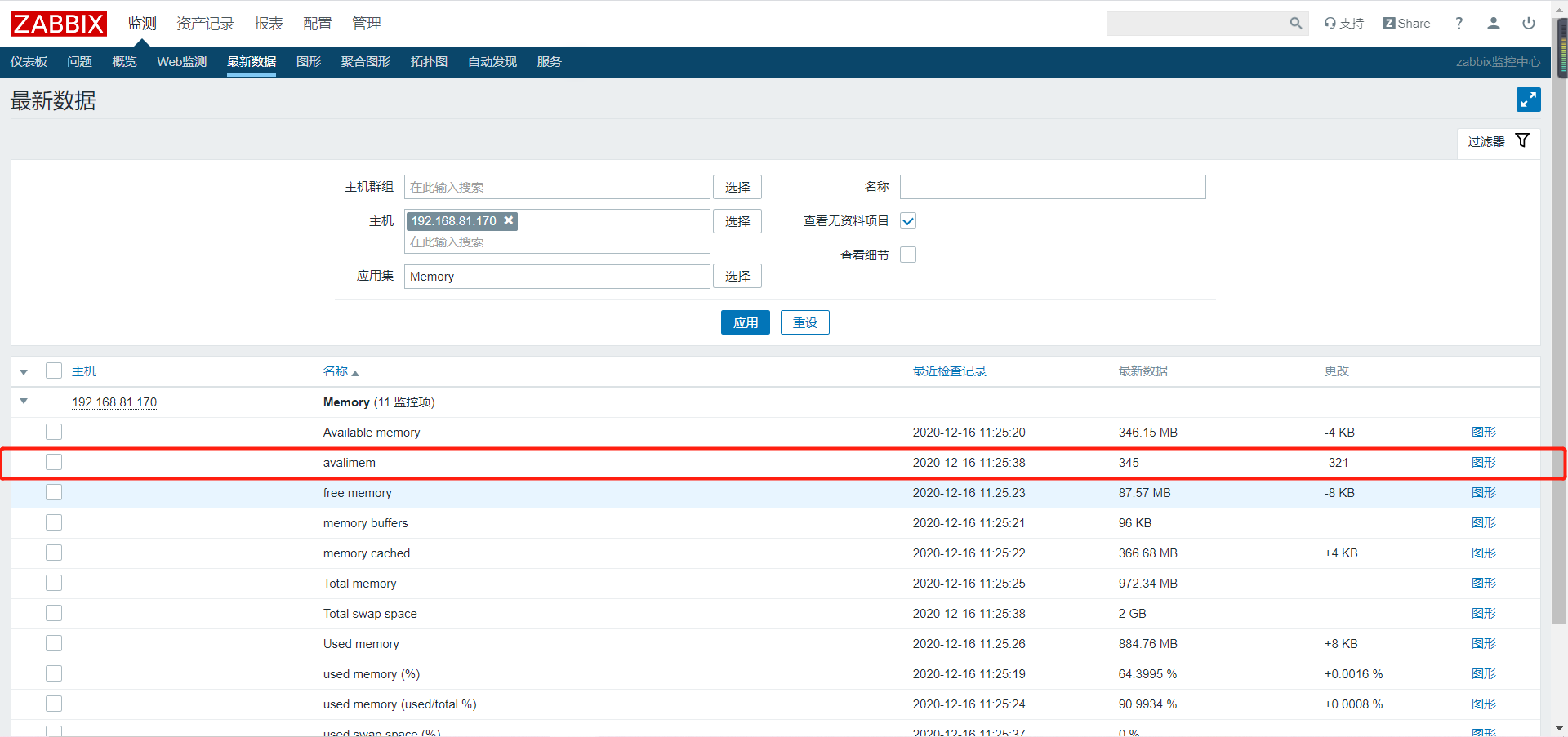This screenshot has height=737, width=1568.
Task: Click the search magnifier icon
Action: pos(1296,24)
